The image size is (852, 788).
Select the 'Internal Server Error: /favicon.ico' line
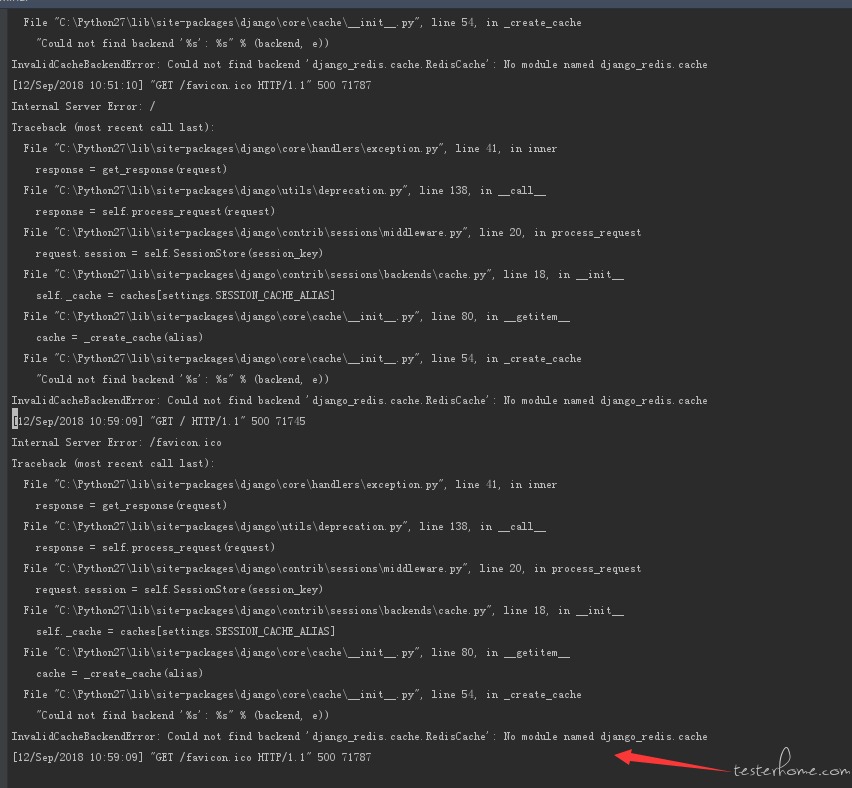pyautogui.click(x=116, y=442)
